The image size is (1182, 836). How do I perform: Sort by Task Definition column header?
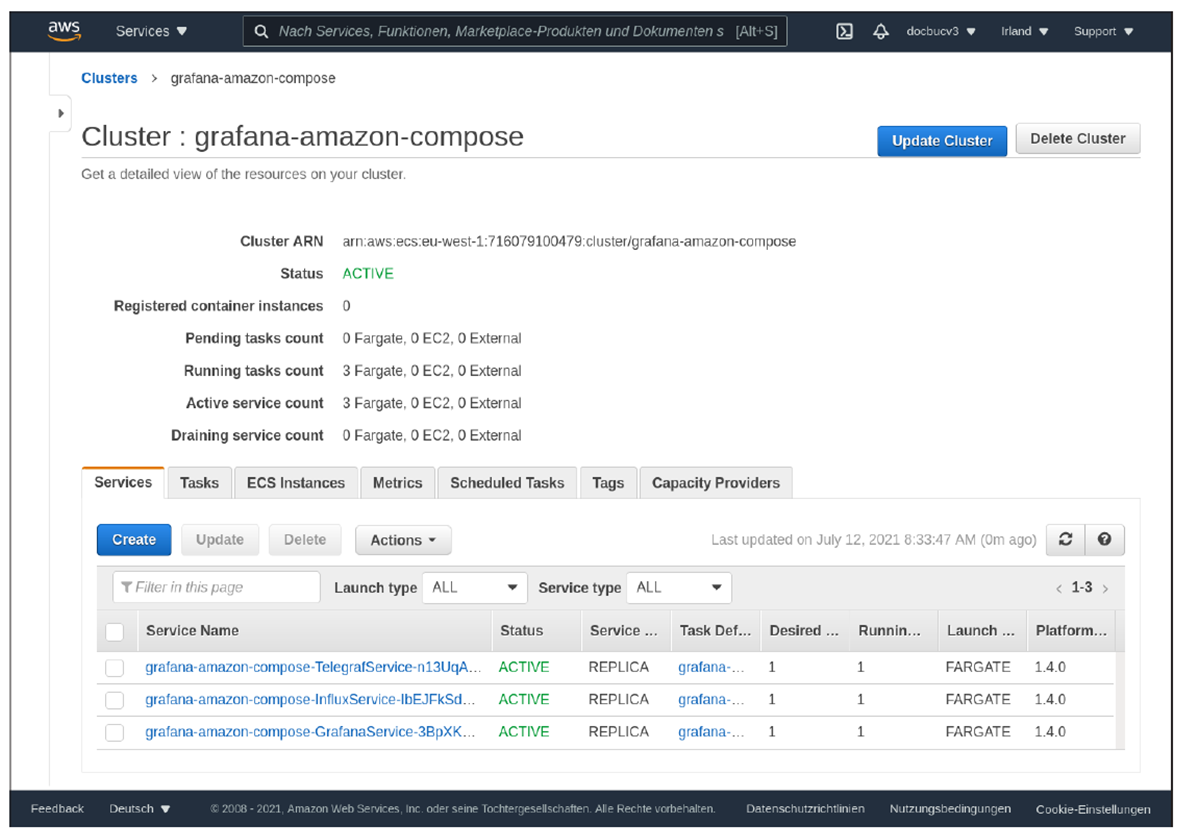pos(715,631)
